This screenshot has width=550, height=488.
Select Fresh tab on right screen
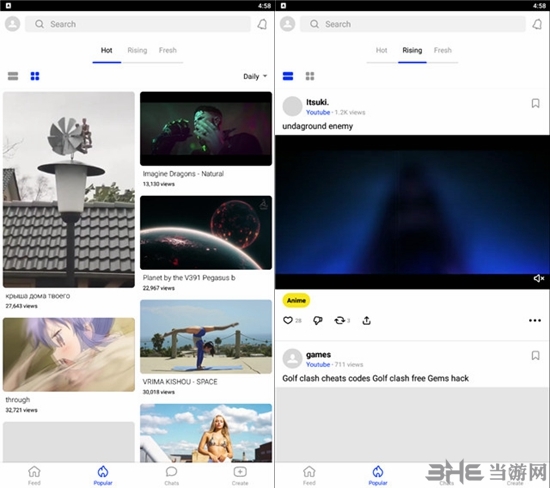tap(443, 50)
